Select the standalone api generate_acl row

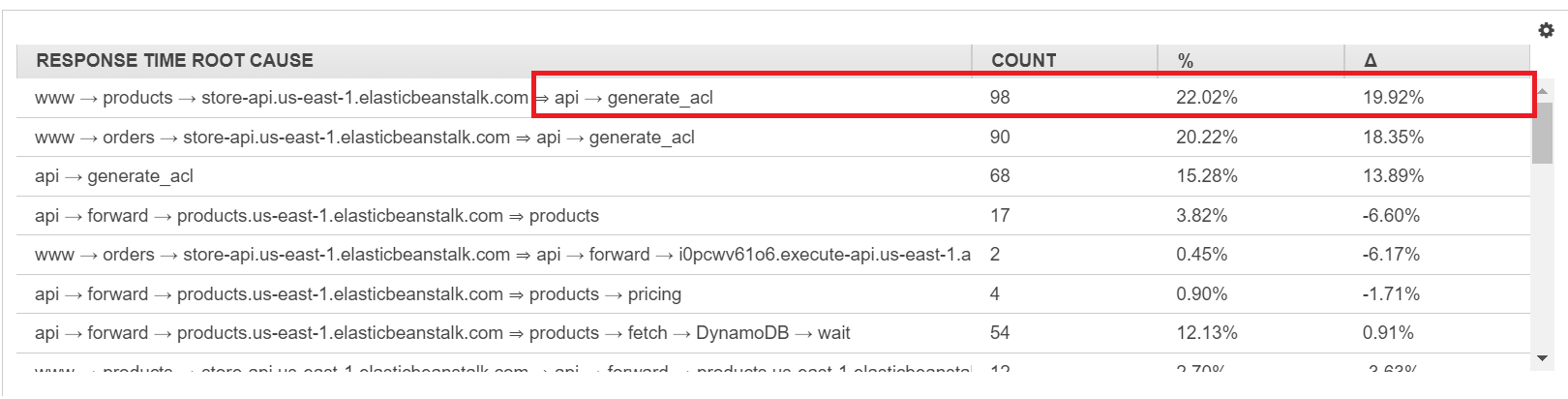pos(114,176)
